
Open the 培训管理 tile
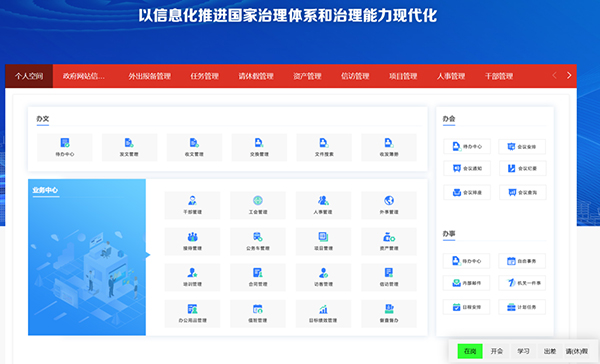click(x=192, y=277)
